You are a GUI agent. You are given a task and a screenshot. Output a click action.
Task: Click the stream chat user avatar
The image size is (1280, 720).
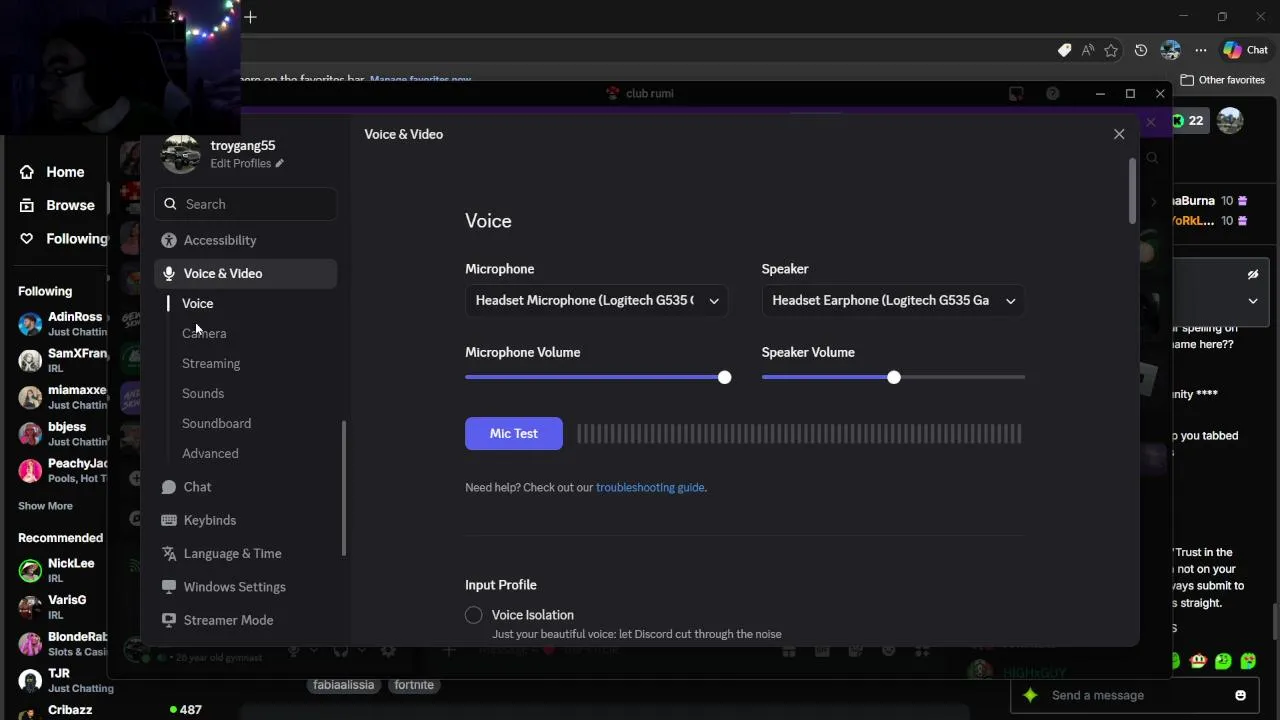point(1230,121)
